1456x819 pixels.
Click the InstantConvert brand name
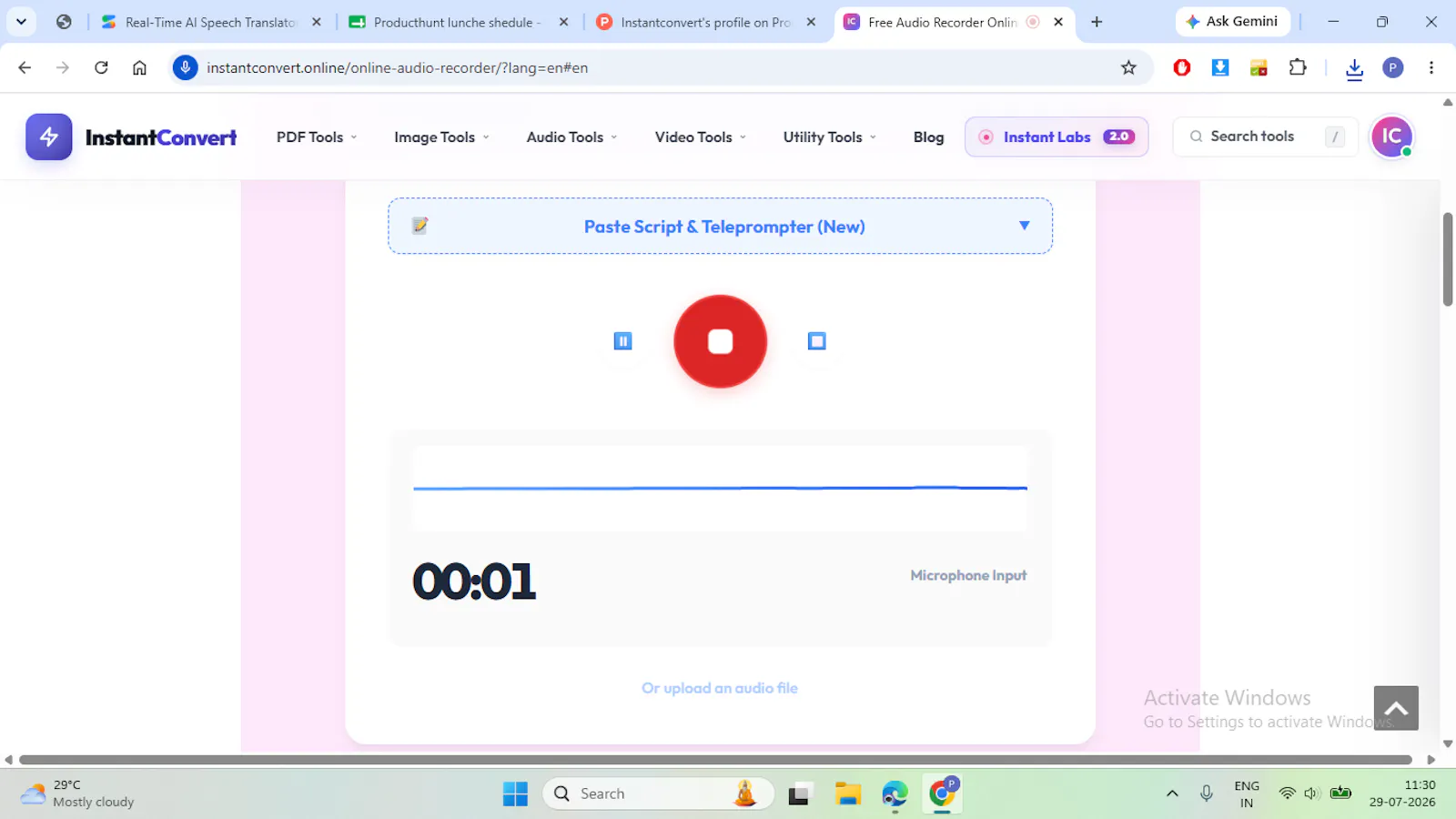click(x=161, y=137)
